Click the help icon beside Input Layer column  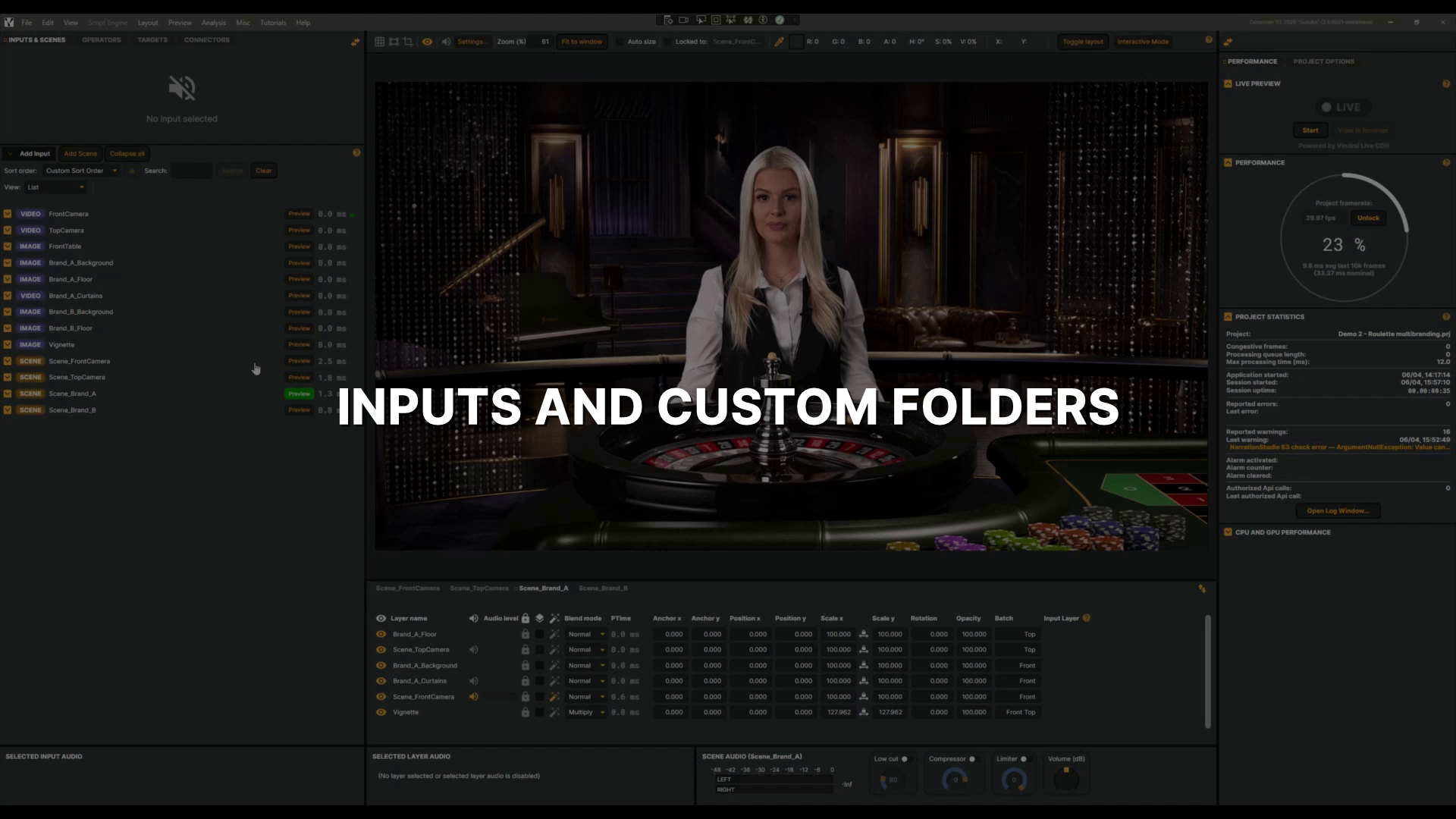1087,618
